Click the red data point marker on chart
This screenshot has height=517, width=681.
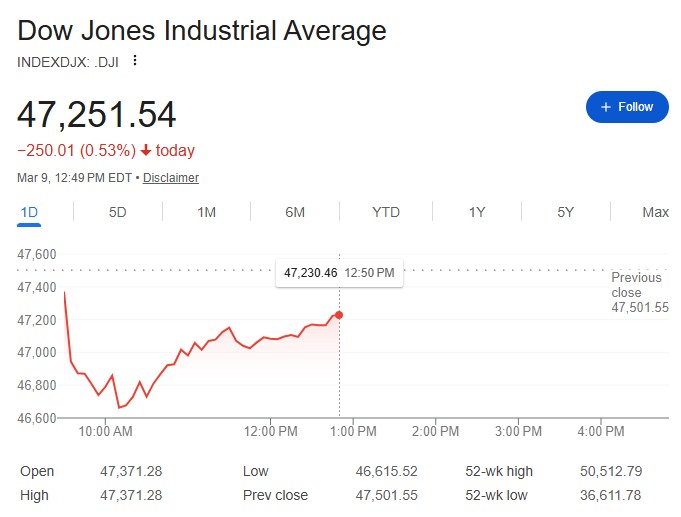(339, 315)
